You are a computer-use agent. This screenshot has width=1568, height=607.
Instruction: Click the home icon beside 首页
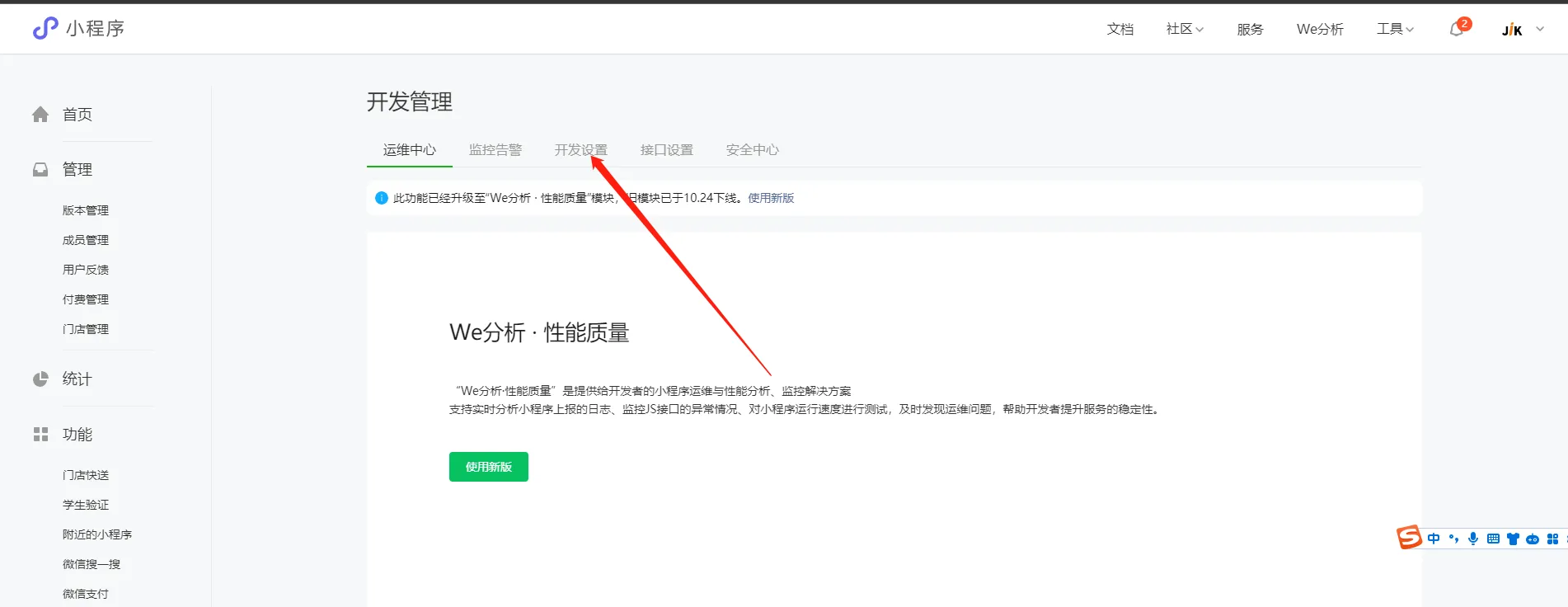tap(40, 115)
